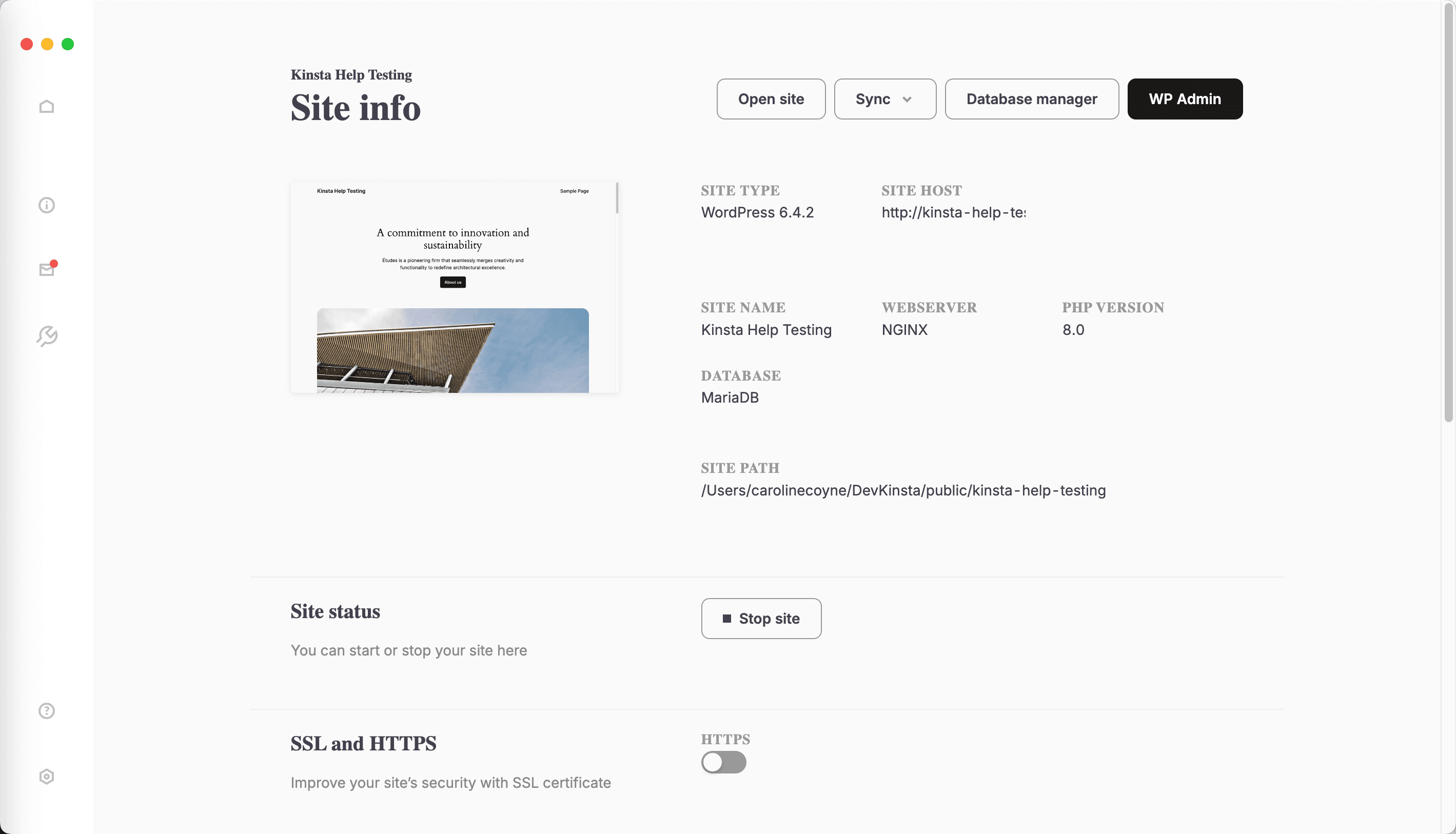Open WP Admin button

click(1185, 99)
